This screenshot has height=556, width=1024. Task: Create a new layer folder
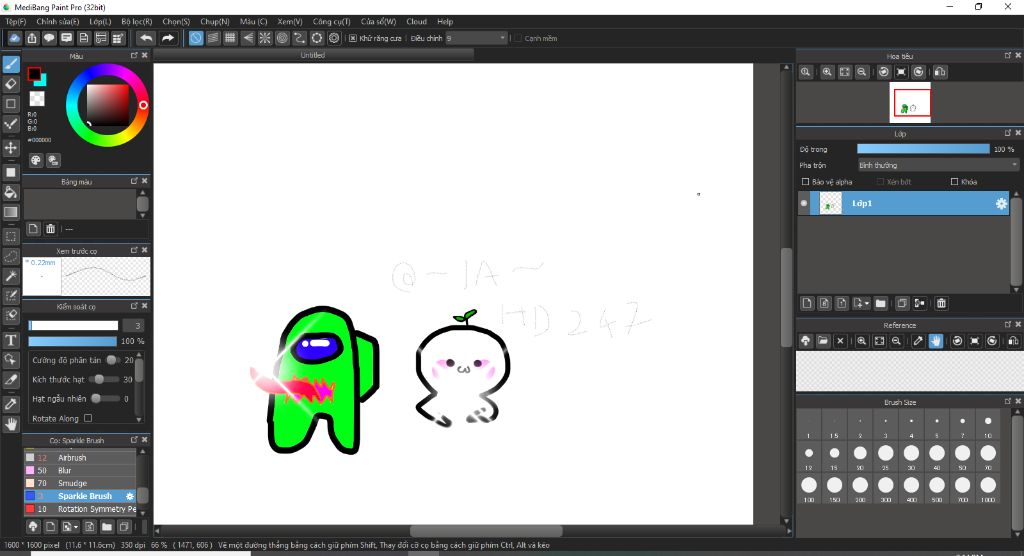click(x=880, y=303)
